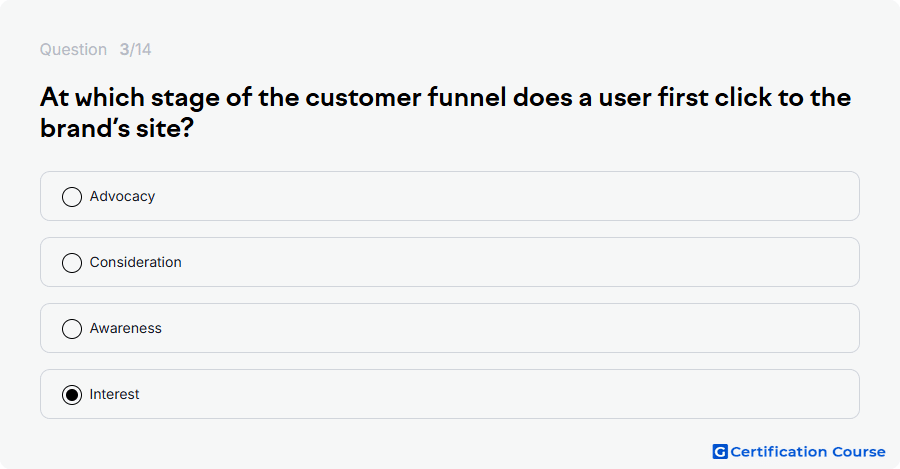Click empty space inside the Awareness option card
The height and width of the screenshot is (469, 900).
click(511, 328)
